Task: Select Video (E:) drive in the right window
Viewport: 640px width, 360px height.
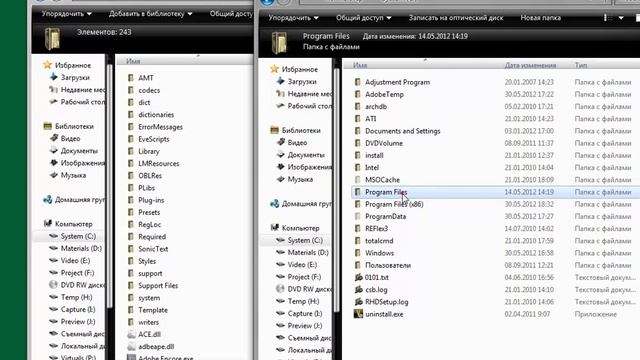Action: [302, 265]
